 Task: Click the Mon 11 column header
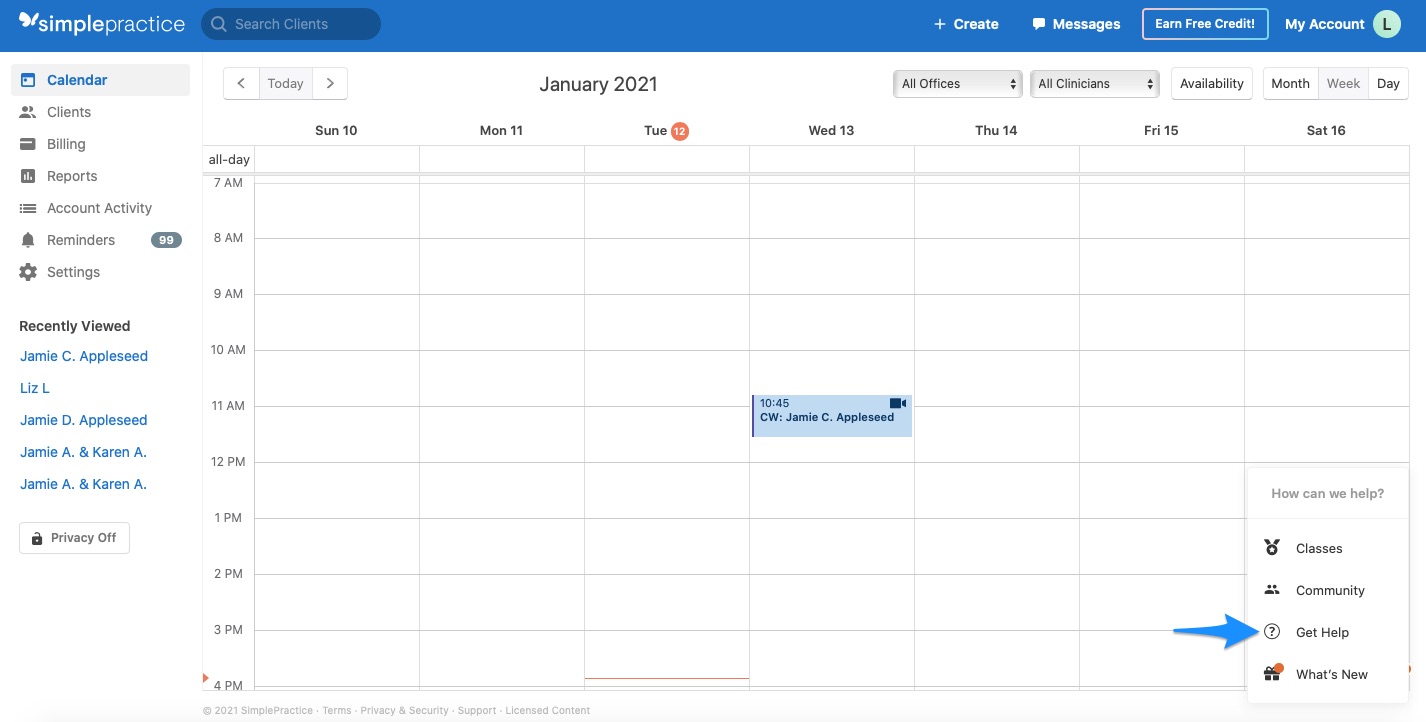(x=501, y=131)
